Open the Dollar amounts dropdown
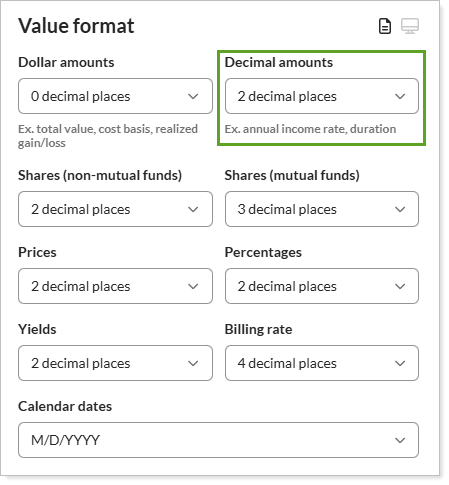 click(x=115, y=96)
